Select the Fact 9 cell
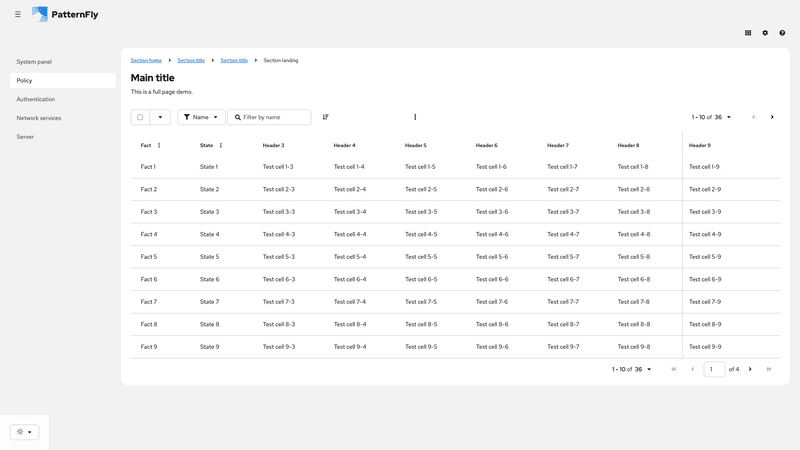This screenshot has height=450, width=800. 148,346
